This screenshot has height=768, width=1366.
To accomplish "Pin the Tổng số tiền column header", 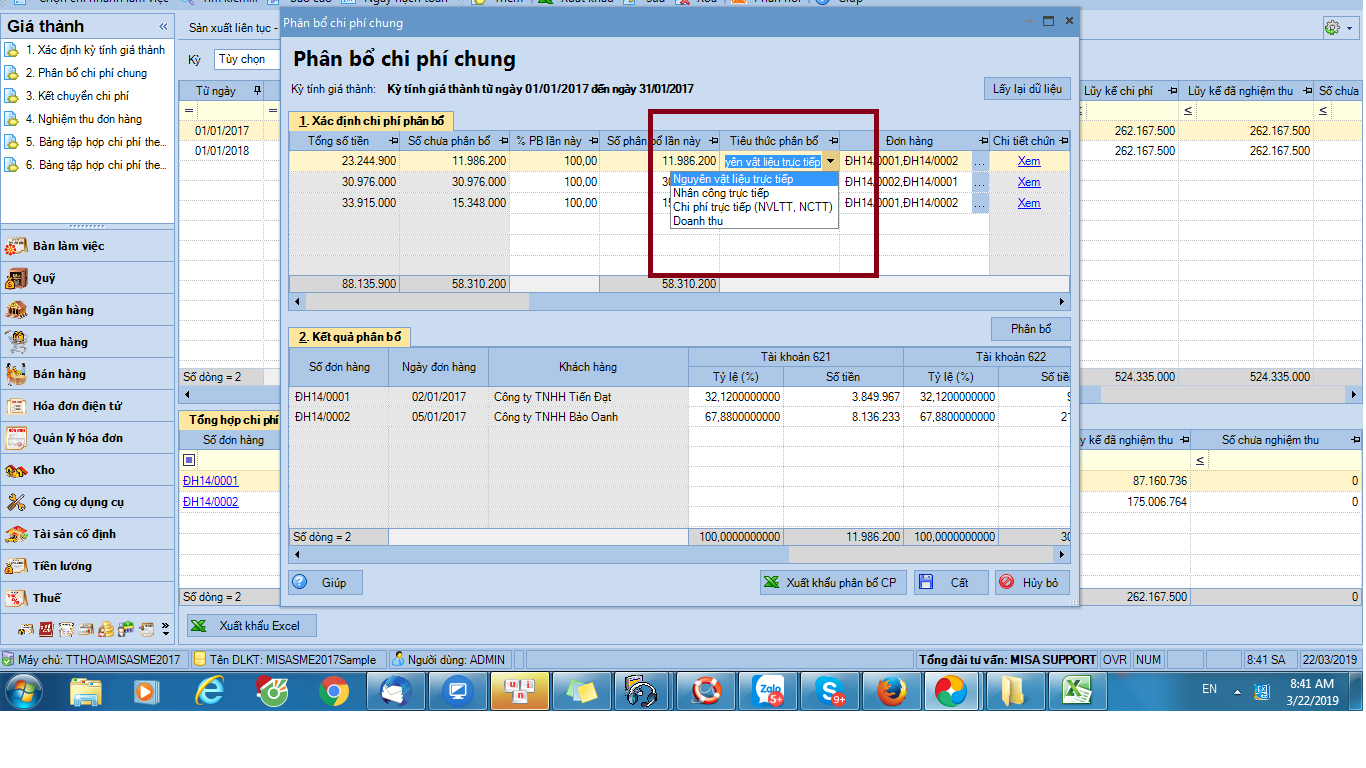I will coord(392,141).
